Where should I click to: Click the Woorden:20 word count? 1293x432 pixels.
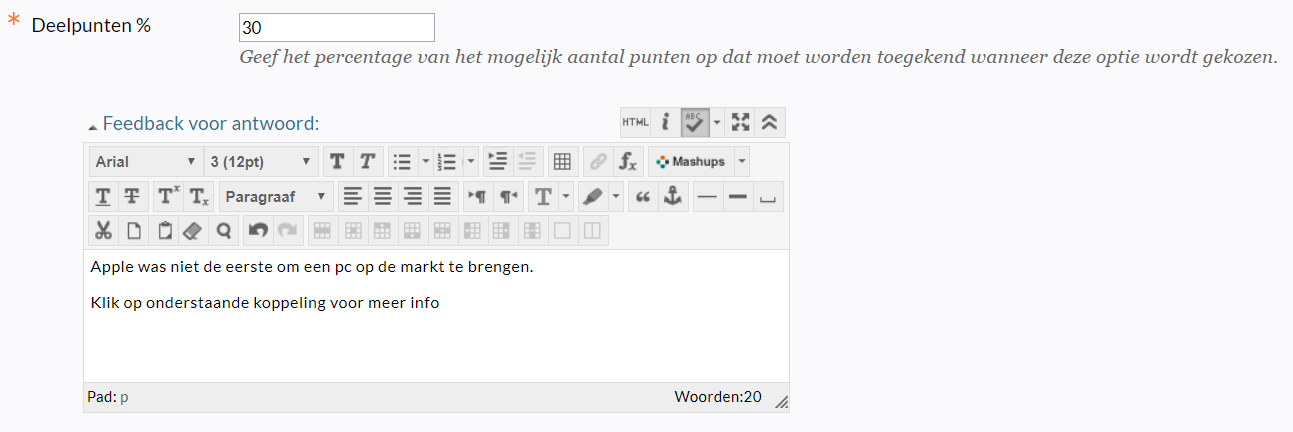click(x=718, y=397)
